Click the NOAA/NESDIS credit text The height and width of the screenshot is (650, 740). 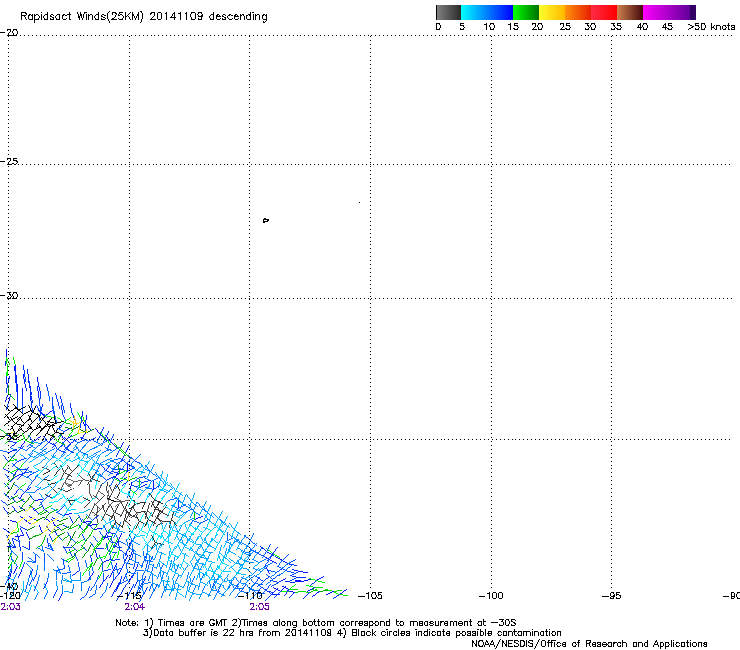[x=589, y=644]
